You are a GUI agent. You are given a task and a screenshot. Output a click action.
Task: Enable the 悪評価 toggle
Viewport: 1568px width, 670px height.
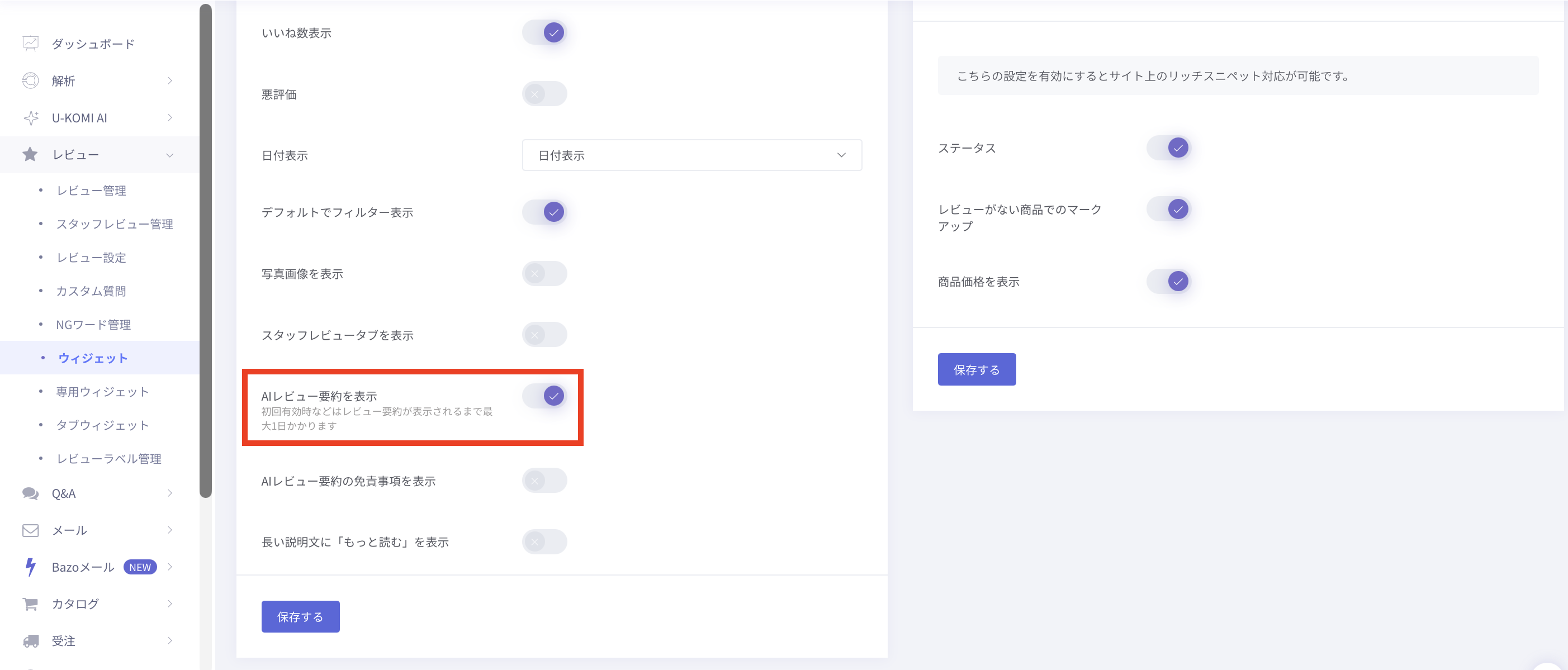(x=545, y=94)
